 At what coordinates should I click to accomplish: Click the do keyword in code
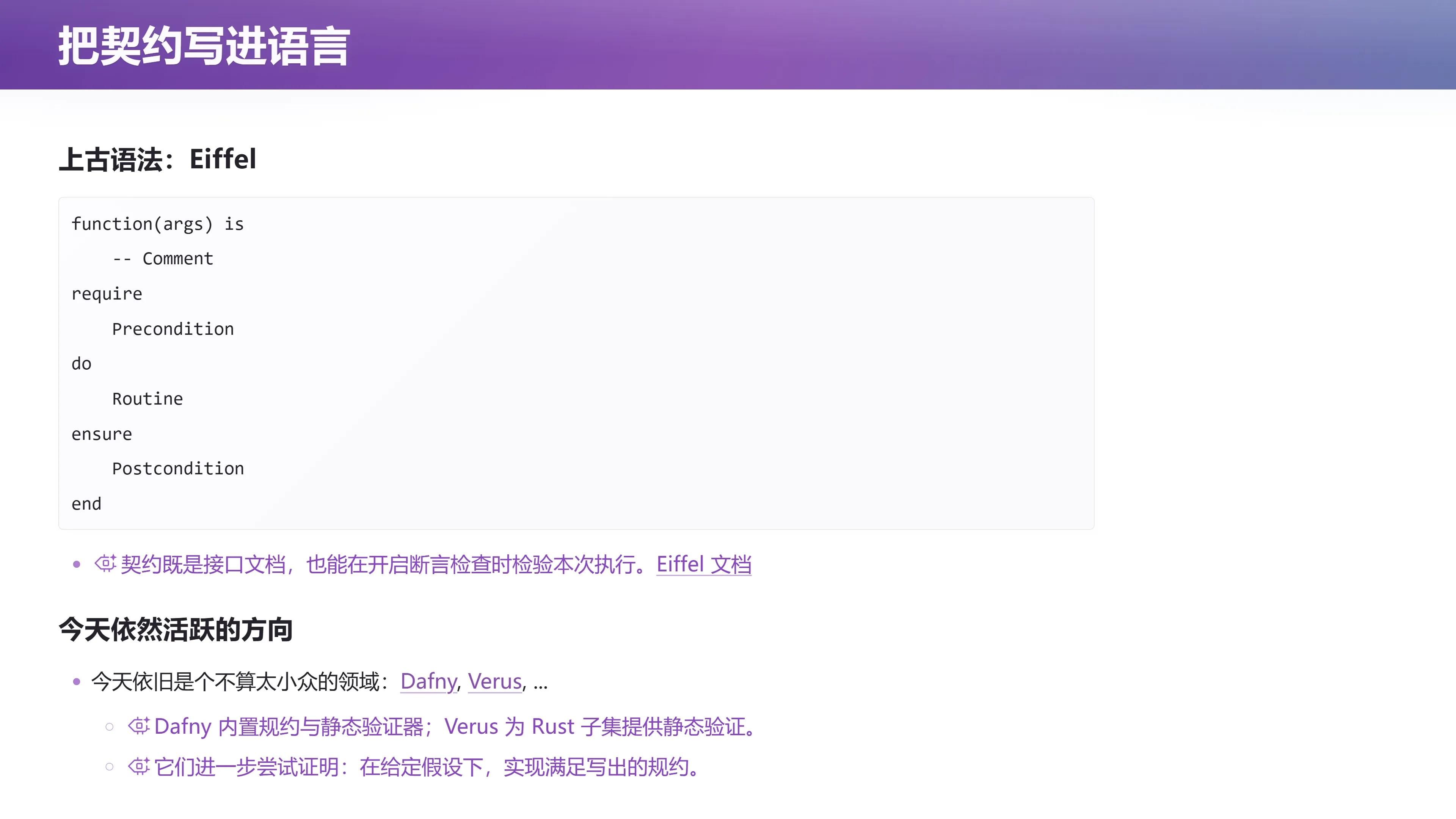click(x=82, y=364)
